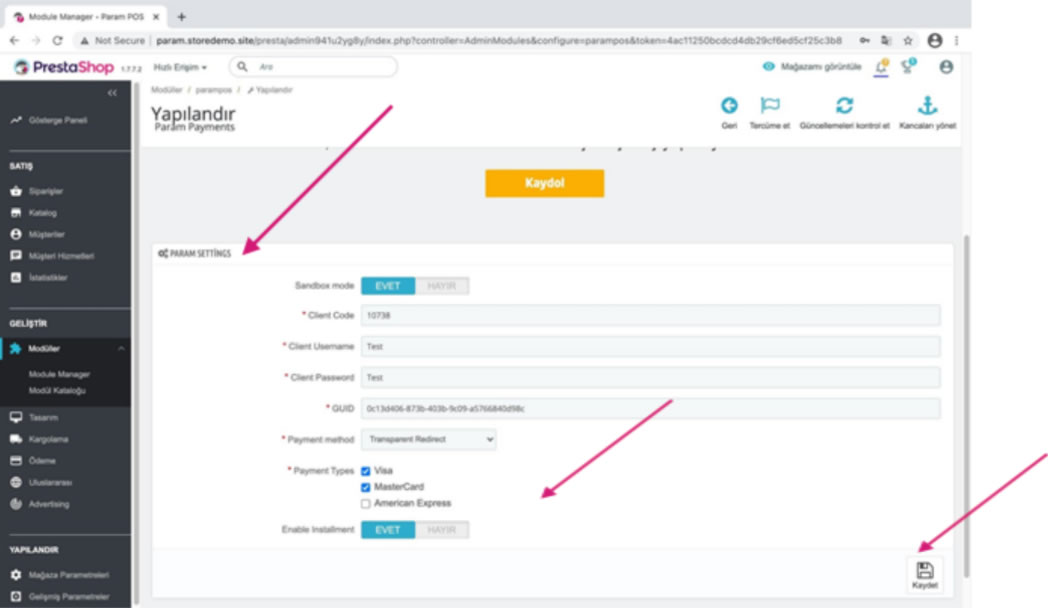Image resolution: width=1048 pixels, height=608 pixels.
Task: Close the Module Manager browser tab
Action: coord(156,17)
